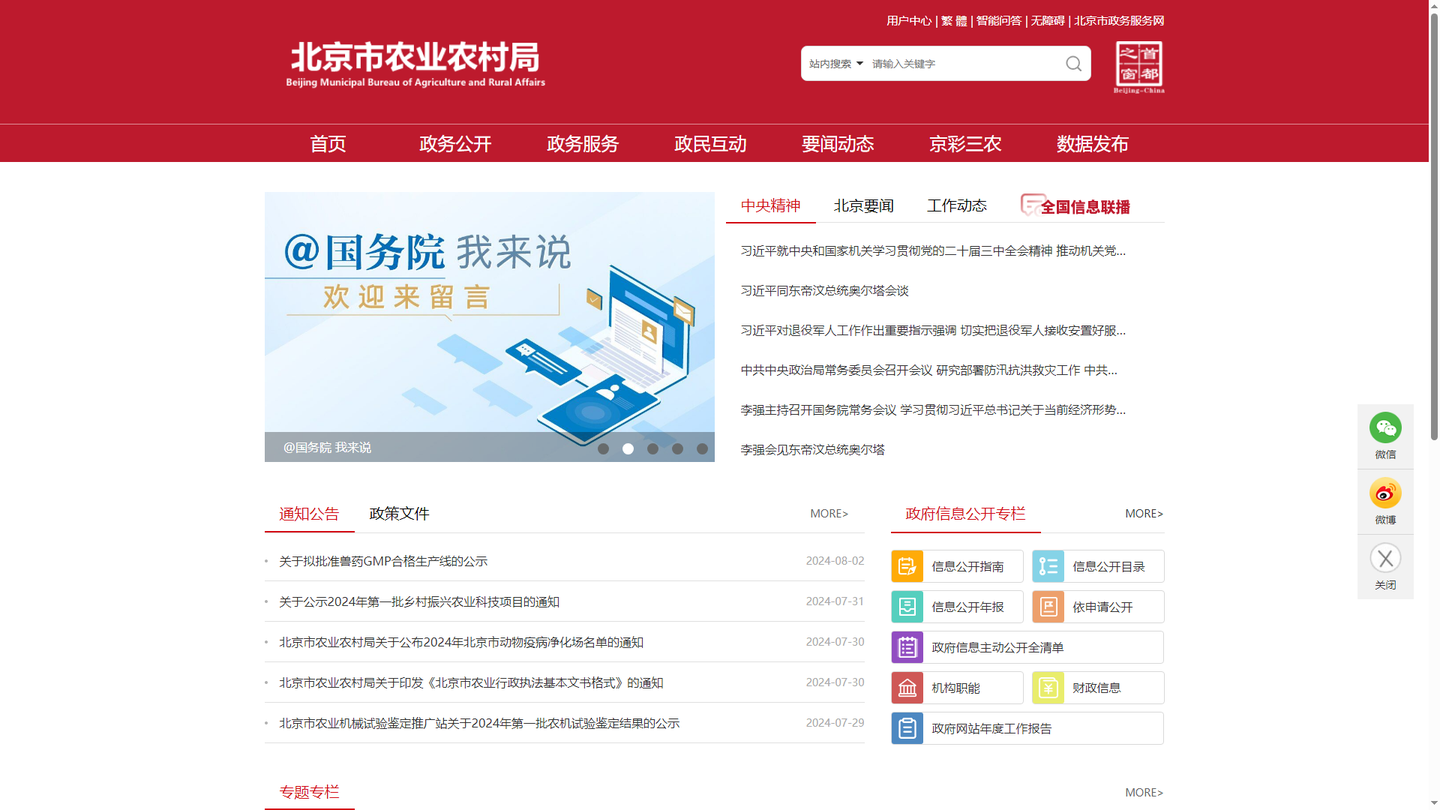Click the 依申请公开 icon
The image size is (1440, 810).
1048,607
